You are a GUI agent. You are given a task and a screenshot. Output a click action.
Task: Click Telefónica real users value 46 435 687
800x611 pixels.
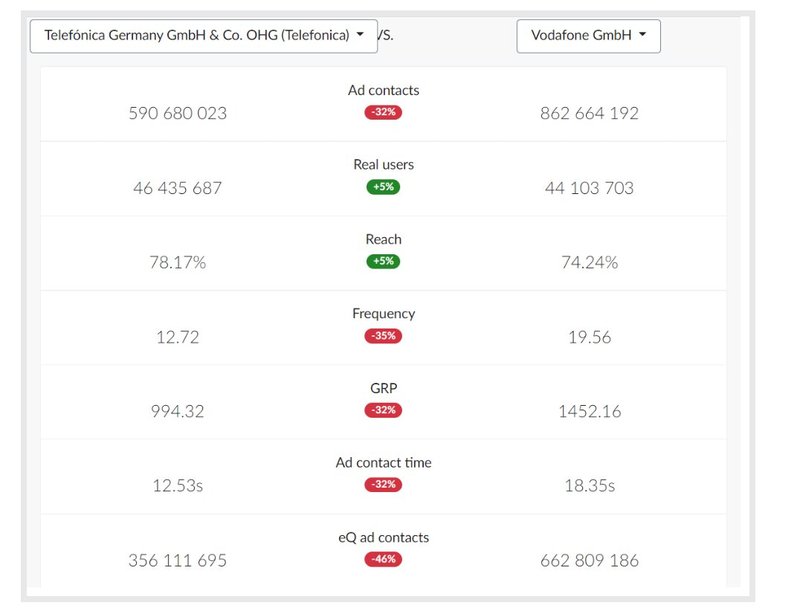[x=178, y=188]
